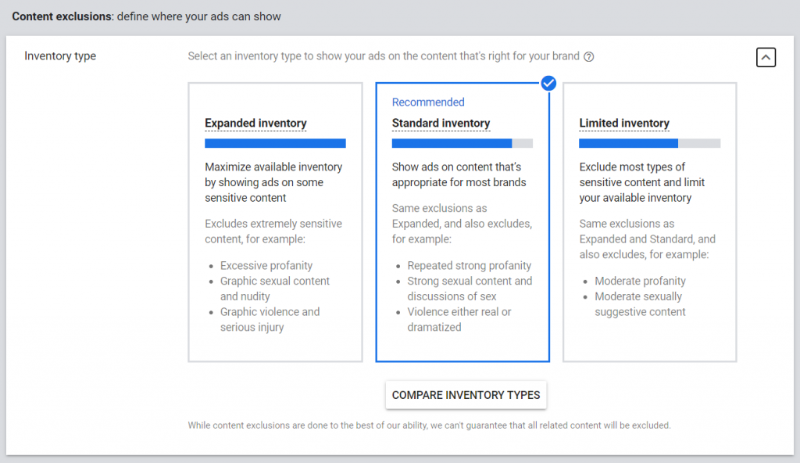This screenshot has width=800, height=463.
Task: Click the content exclusions disclaimer text
Action: coord(429,425)
